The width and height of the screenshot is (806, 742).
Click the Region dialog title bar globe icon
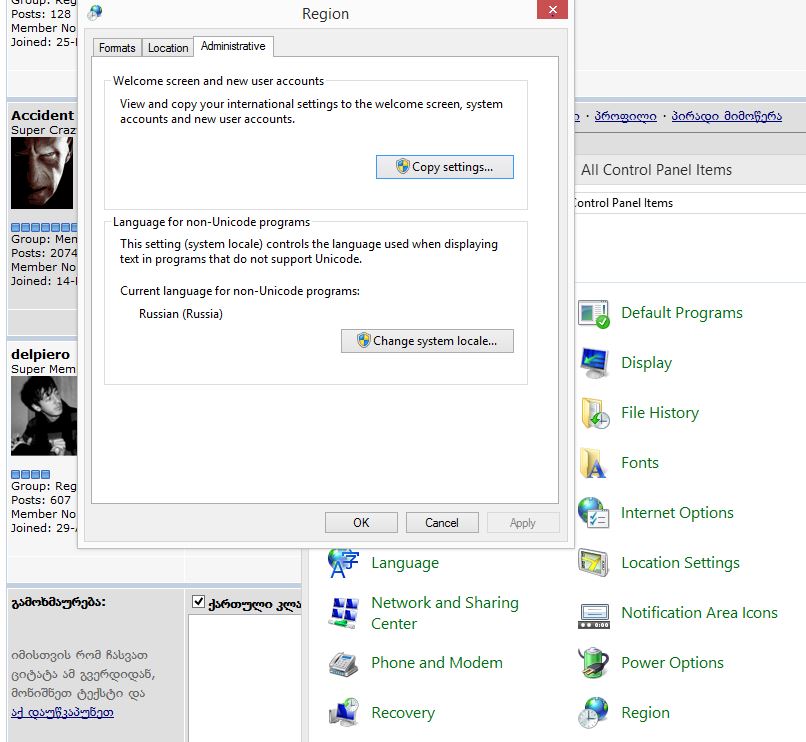pyautogui.click(x=95, y=13)
